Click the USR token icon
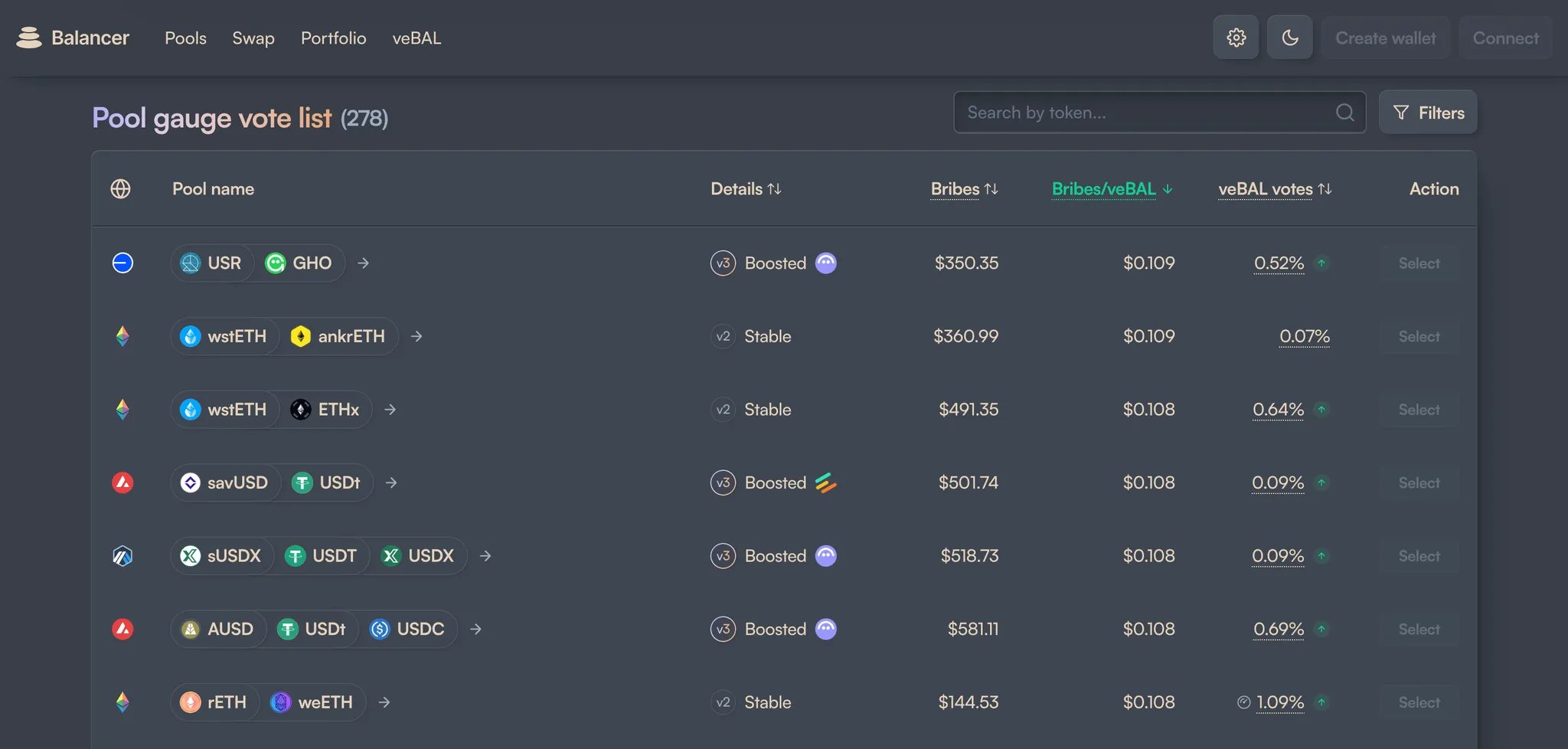The image size is (1568, 749). pos(190,263)
